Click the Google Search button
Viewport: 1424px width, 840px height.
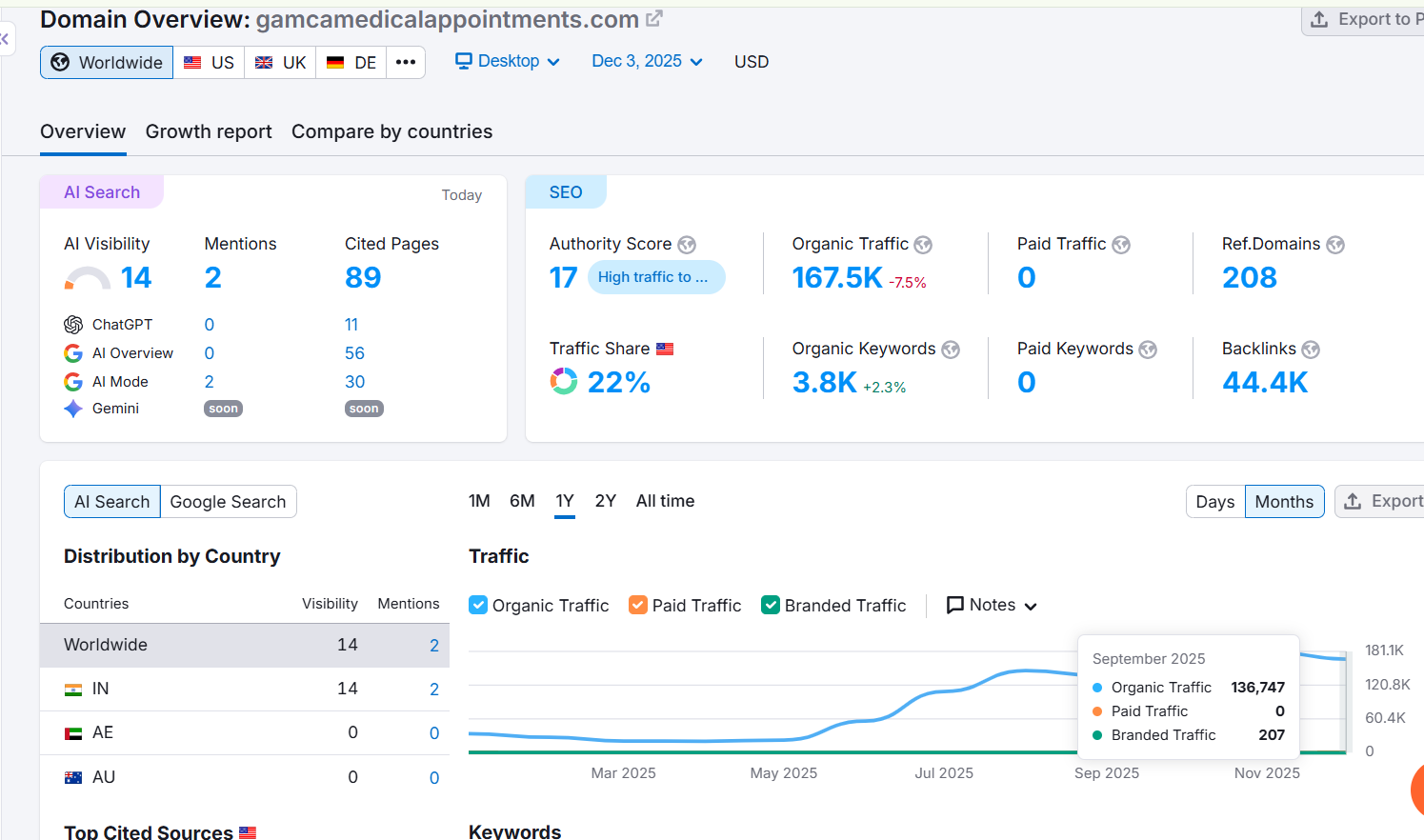[228, 502]
